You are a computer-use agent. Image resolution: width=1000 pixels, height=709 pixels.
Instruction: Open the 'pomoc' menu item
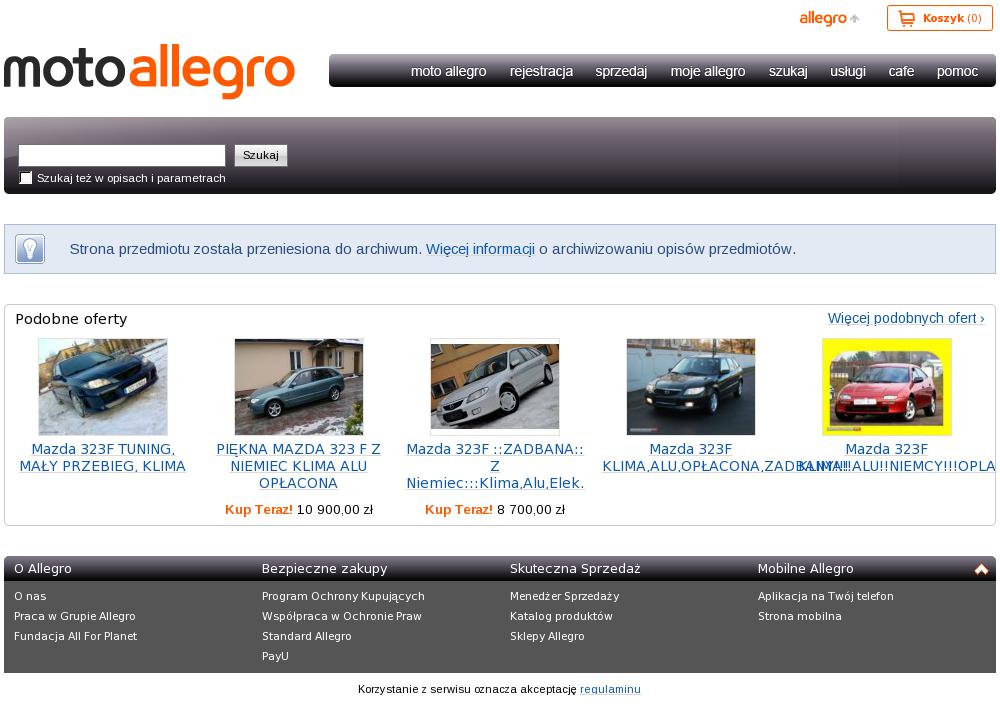tap(957, 71)
